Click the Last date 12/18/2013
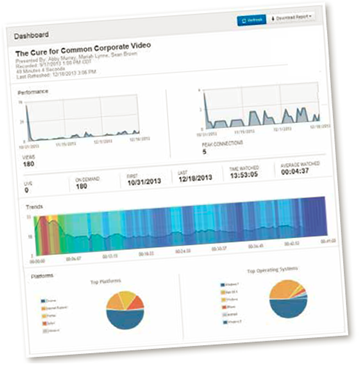The image size is (360, 365). (x=195, y=178)
